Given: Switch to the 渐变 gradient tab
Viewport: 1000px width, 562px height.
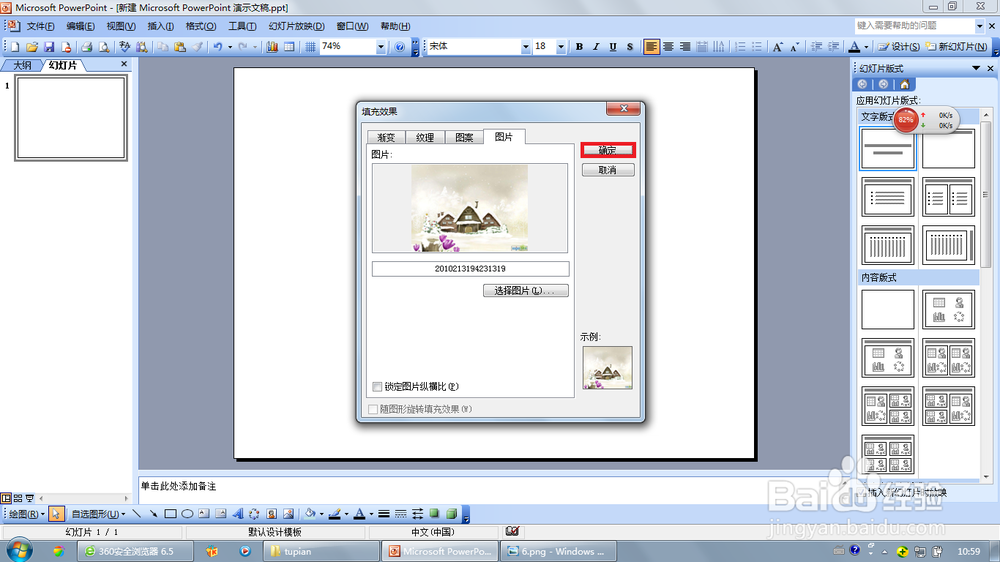Looking at the screenshot, I should (386, 137).
